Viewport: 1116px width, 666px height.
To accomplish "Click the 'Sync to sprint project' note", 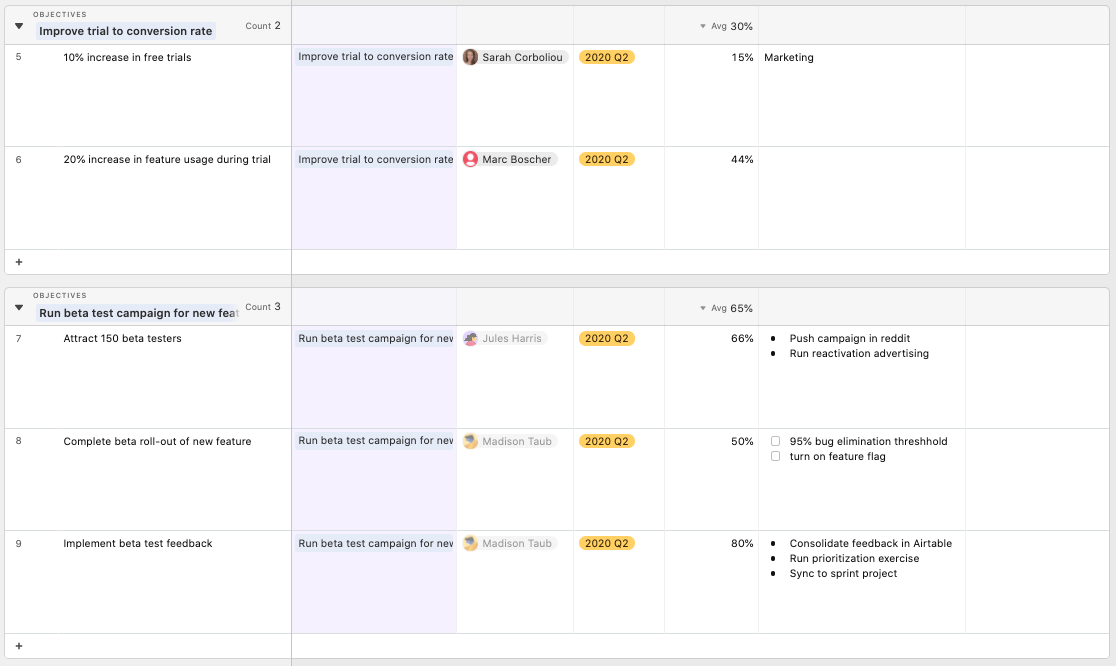I will click(843, 574).
